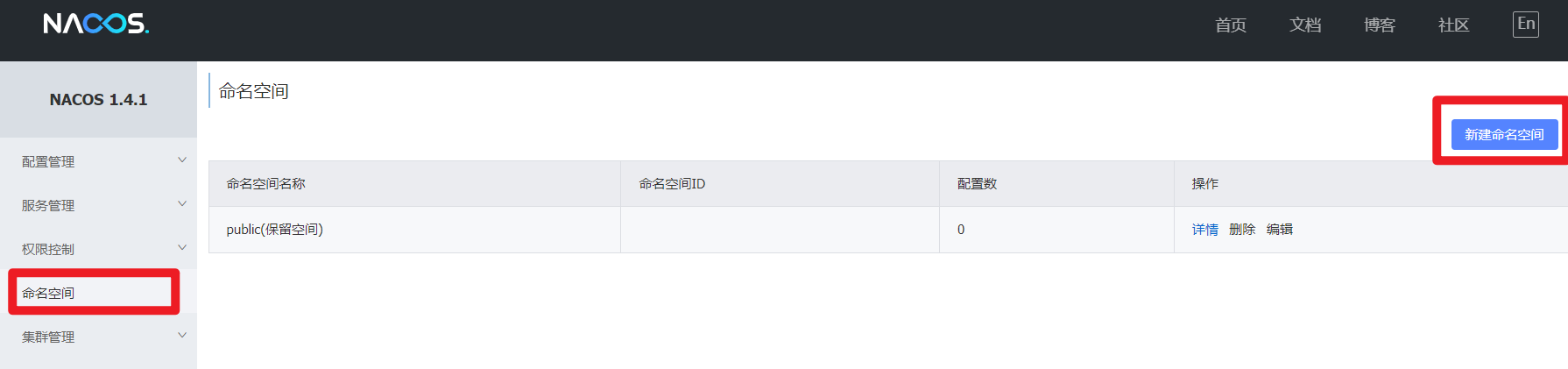Expand the 服务管理 chevron arrow
The image size is (1568, 369).
coord(182,204)
